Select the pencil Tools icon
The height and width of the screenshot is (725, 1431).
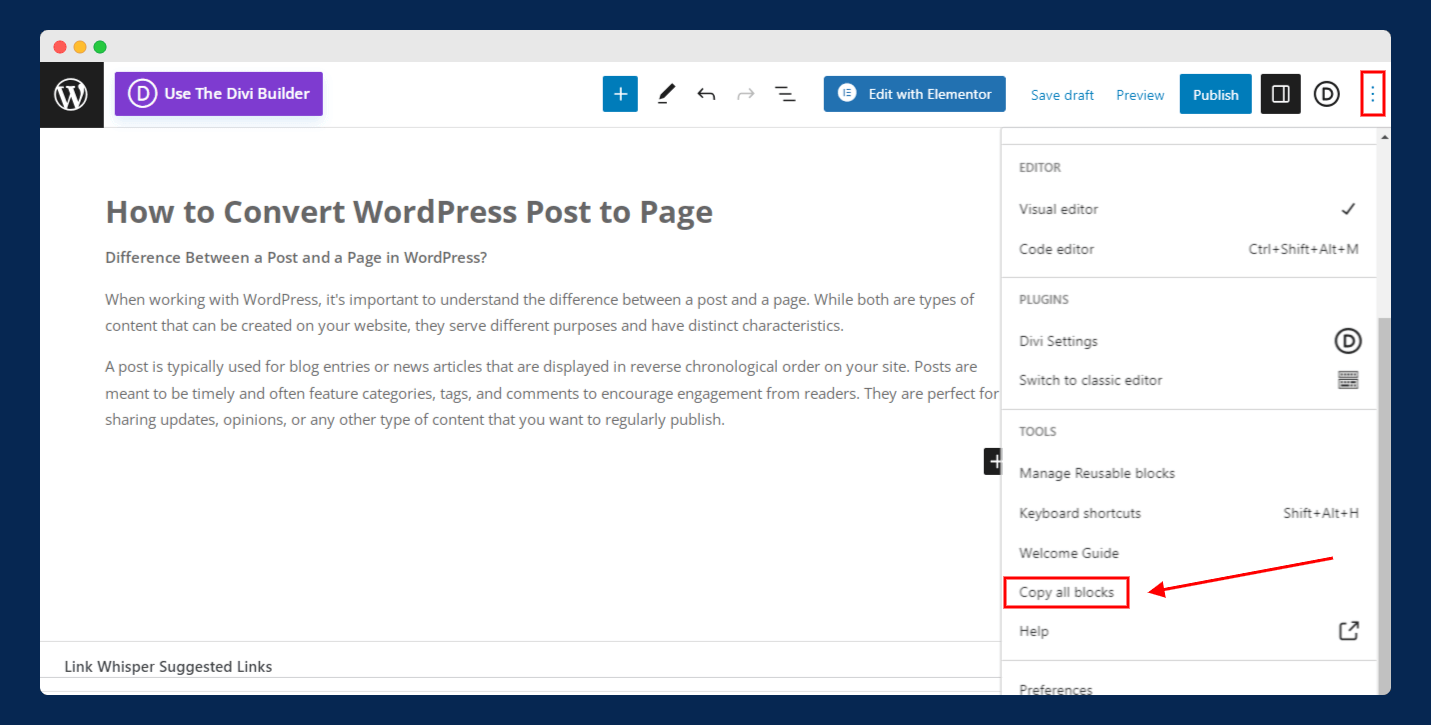[666, 94]
